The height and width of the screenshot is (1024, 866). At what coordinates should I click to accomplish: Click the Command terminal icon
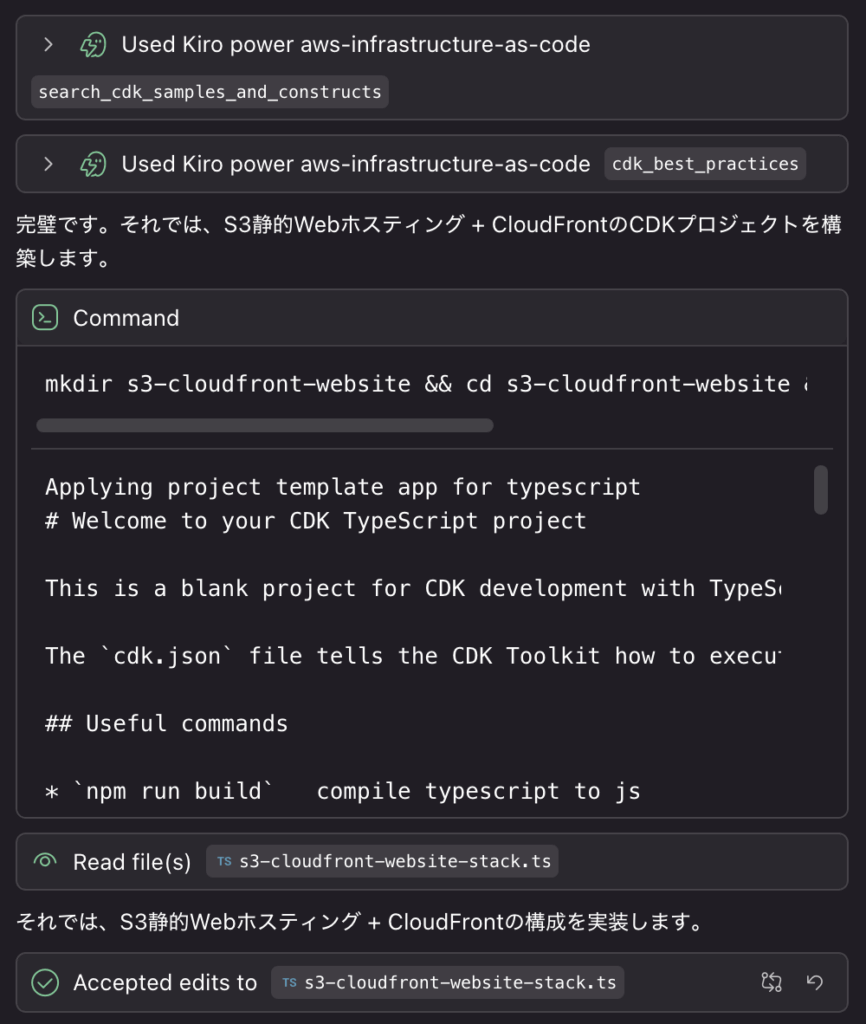pyautogui.click(x=45, y=318)
